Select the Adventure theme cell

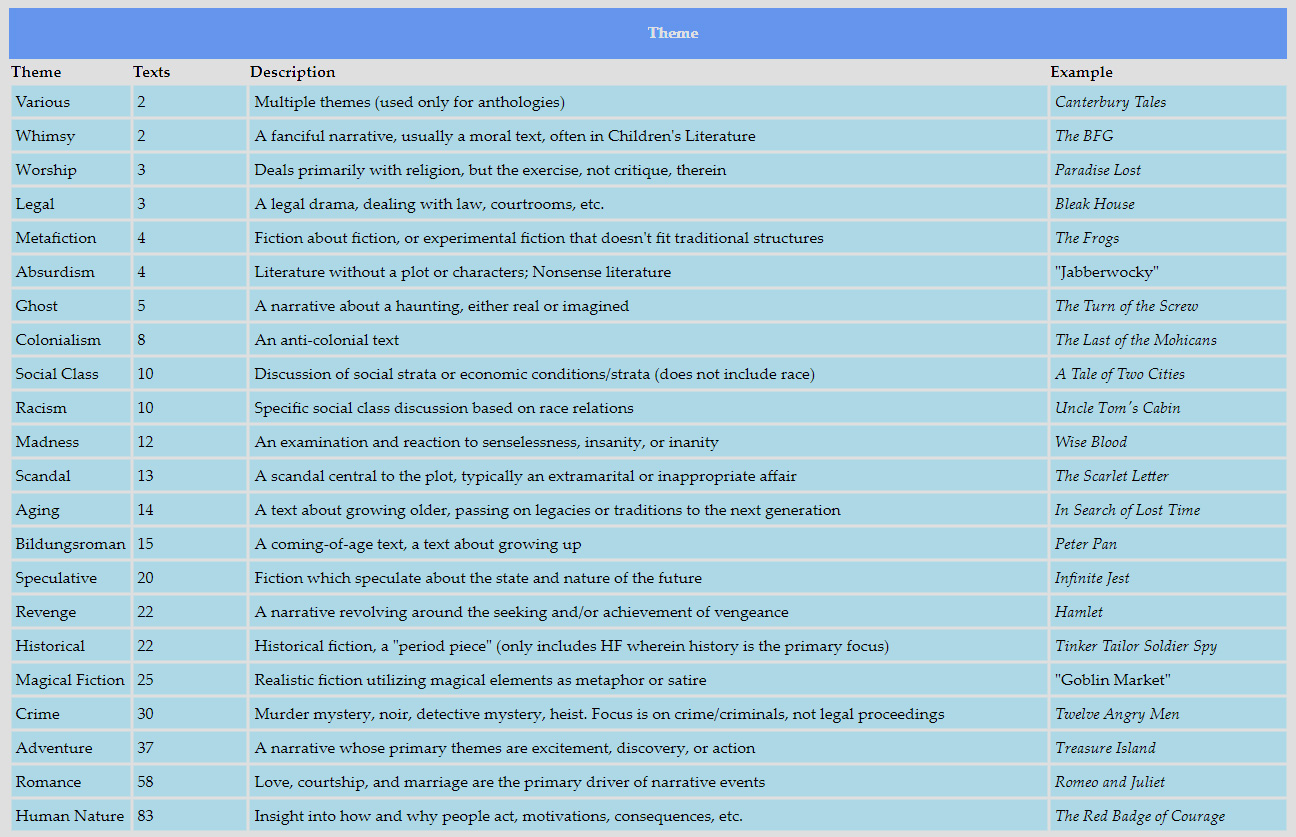click(70, 748)
